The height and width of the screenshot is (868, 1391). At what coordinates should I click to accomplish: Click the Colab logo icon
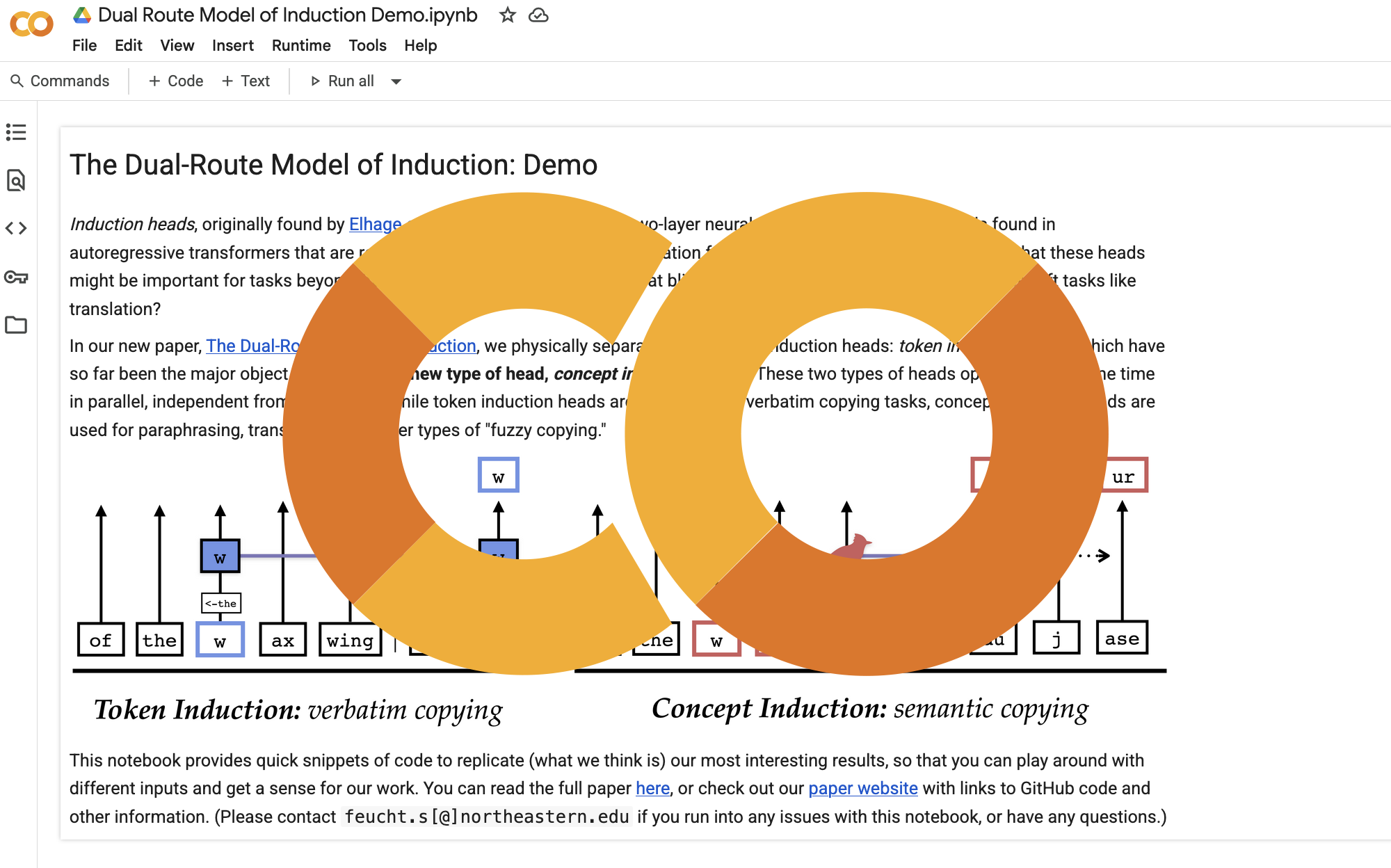[x=32, y=24]
